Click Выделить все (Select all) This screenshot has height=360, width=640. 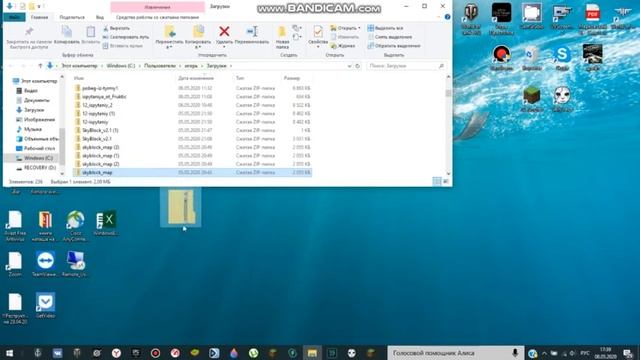(x=385, y=28)
